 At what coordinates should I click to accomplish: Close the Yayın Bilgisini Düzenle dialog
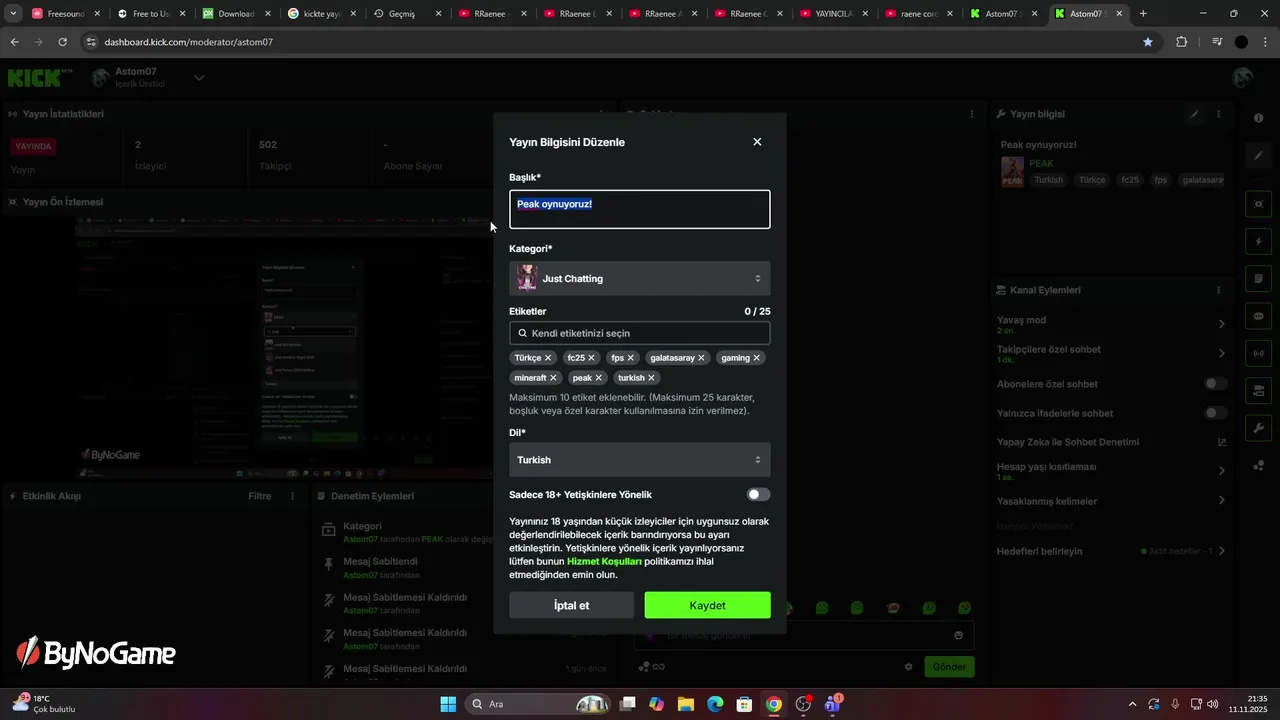[757, 142]
